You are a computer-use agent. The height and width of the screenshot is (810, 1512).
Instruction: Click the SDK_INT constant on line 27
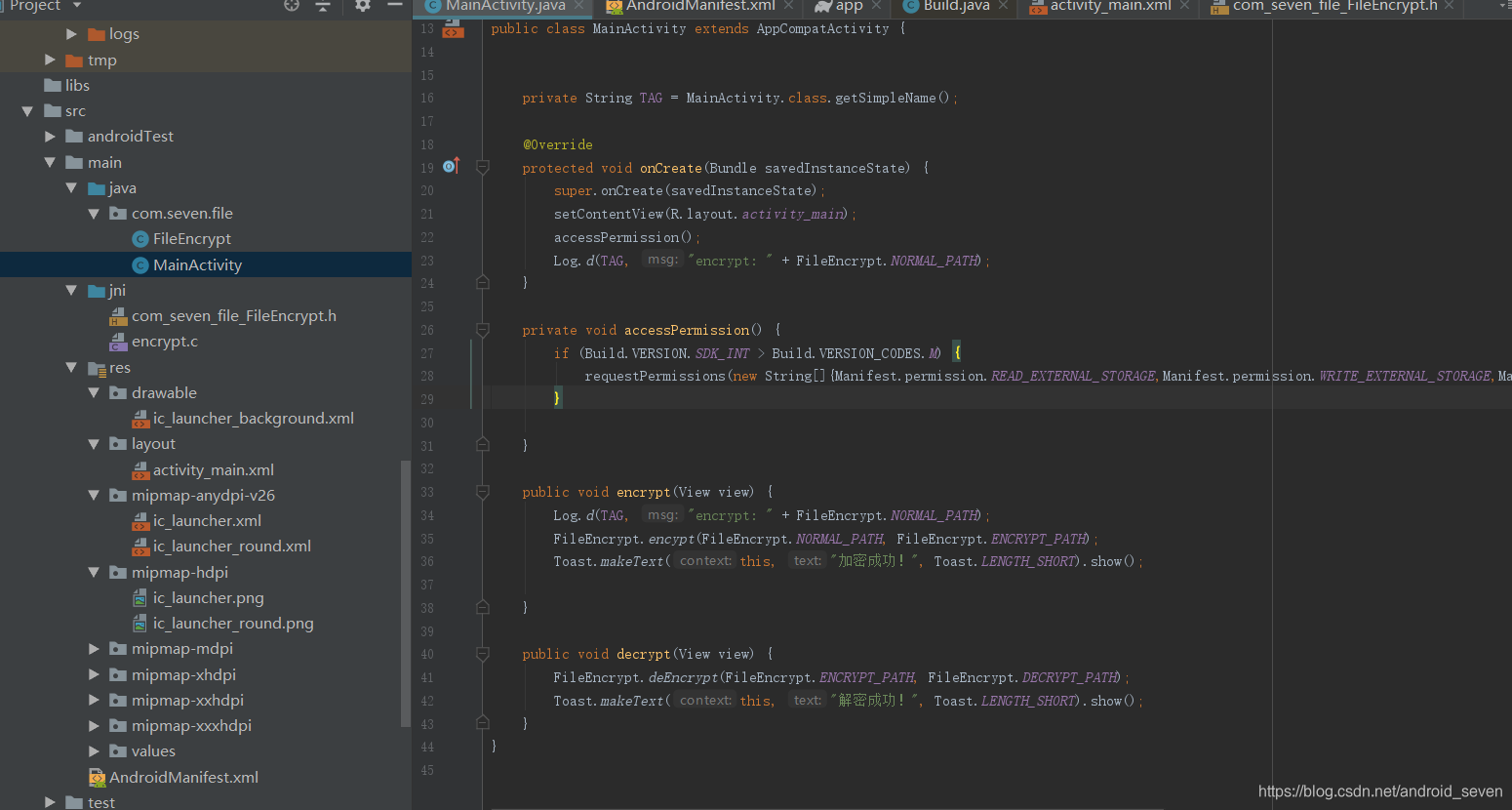tap(723, 353)
